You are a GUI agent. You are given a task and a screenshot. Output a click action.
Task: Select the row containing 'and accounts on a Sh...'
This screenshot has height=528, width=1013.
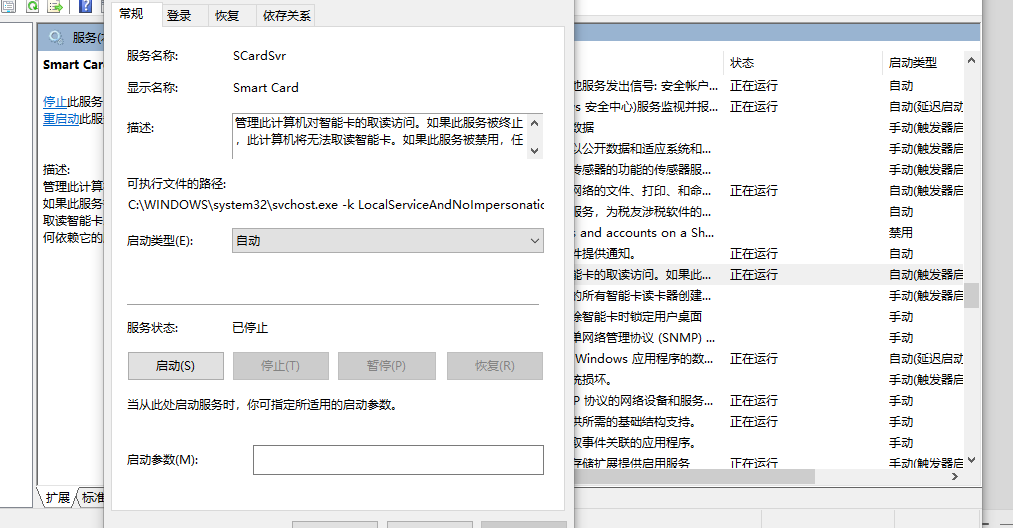click(x=769, y=233)
